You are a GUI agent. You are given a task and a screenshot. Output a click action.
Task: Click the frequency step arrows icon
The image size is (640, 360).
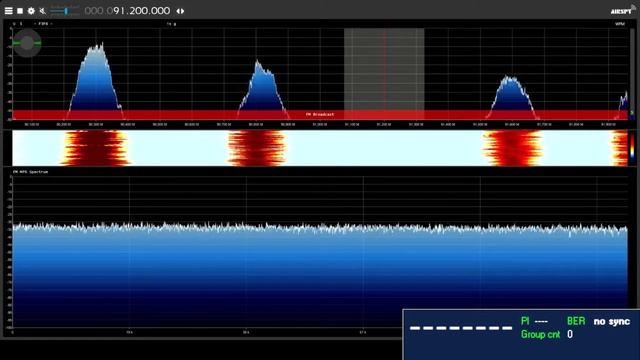point(180,11)
